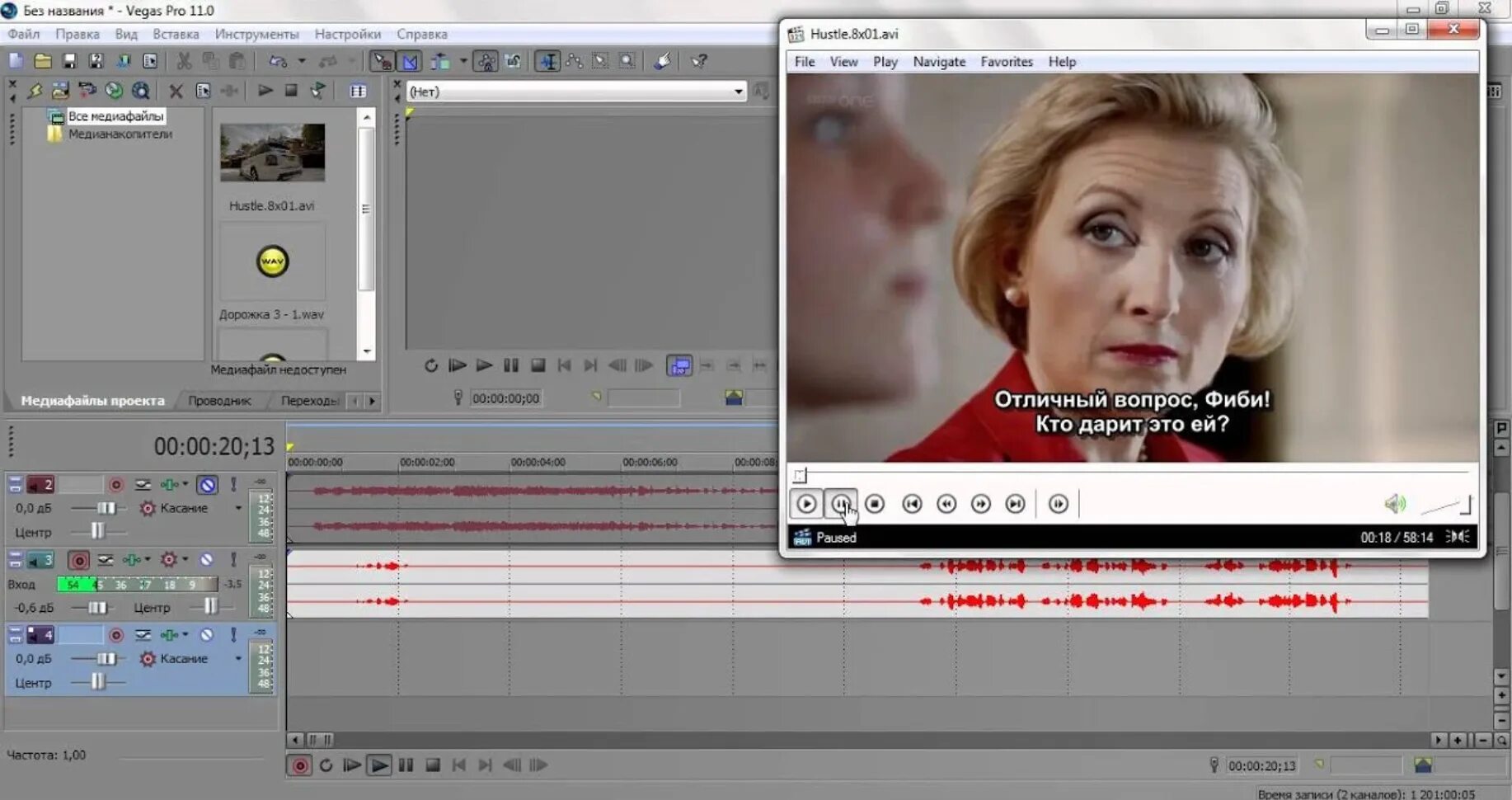Click the Open folder toolbar icon
Screen dimensions: 1512x800
(43, 61)
